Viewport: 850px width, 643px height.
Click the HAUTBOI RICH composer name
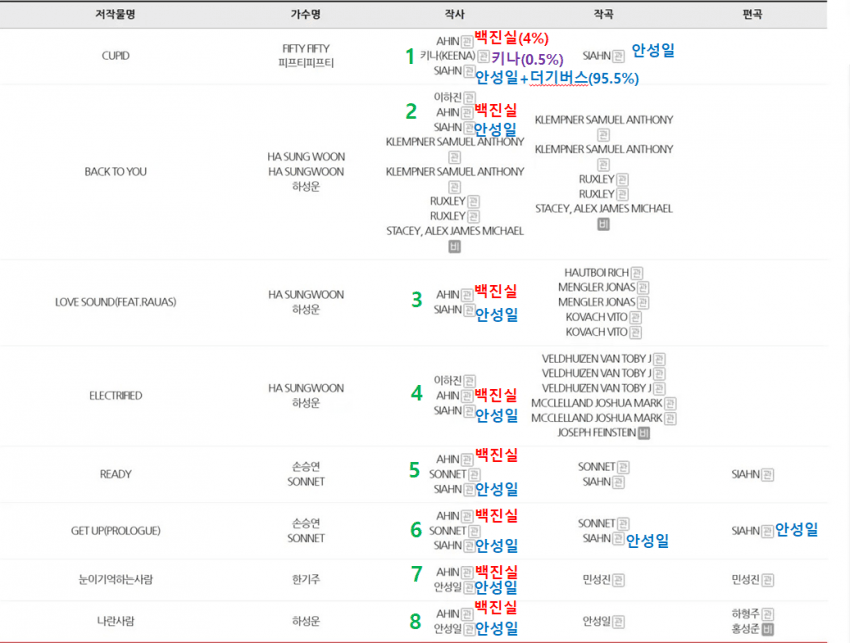[x=596, y=273]
